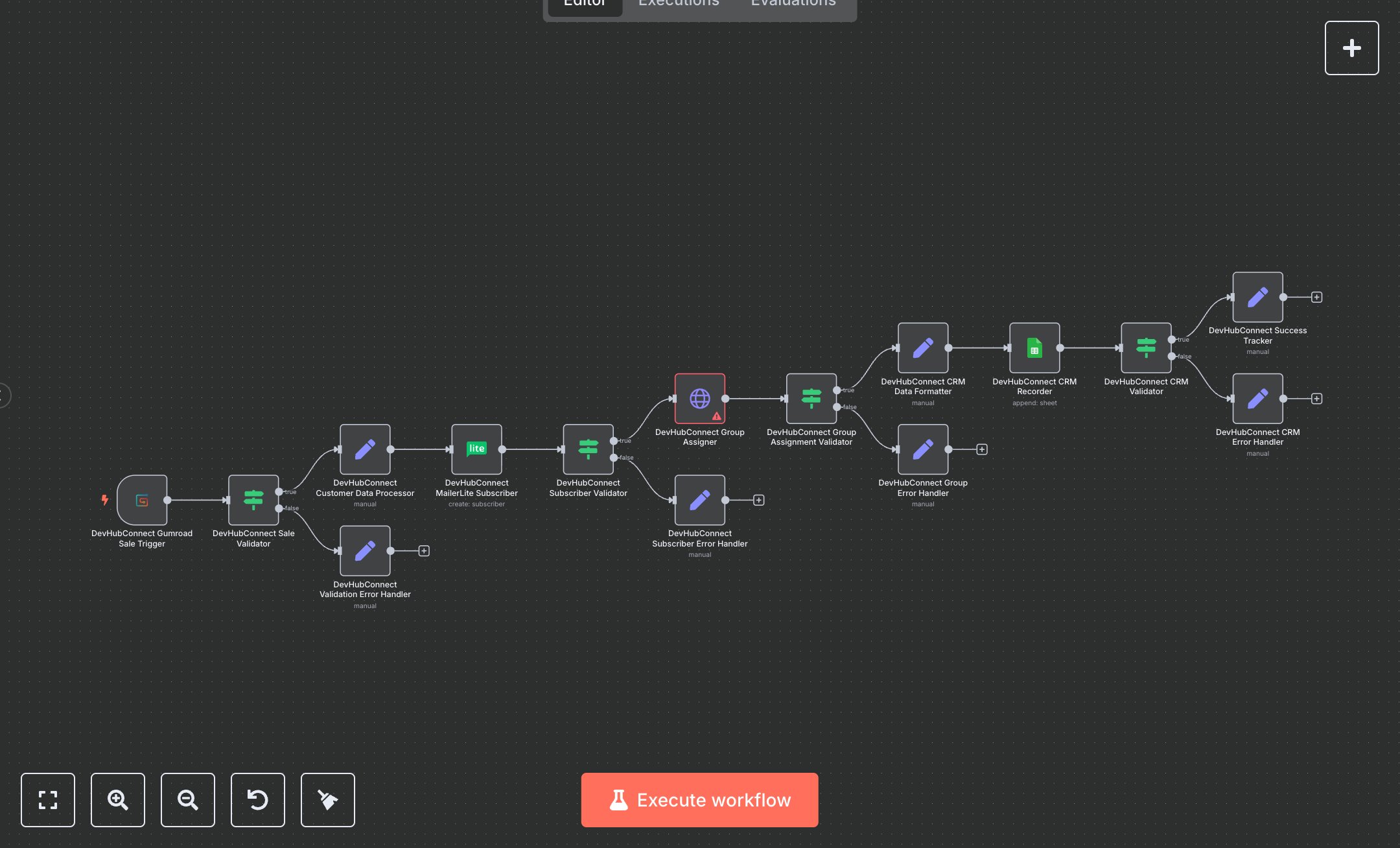Open the add node panel via top-right plus

(1351, 47)
